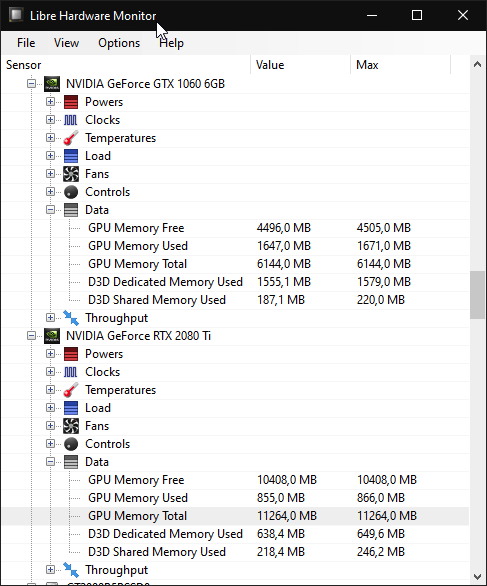Click the red Powers icon under RTX 2080 Ti
Image resolution: width=487 pixels, height=586 pixels.
click(x=71, y=354)
